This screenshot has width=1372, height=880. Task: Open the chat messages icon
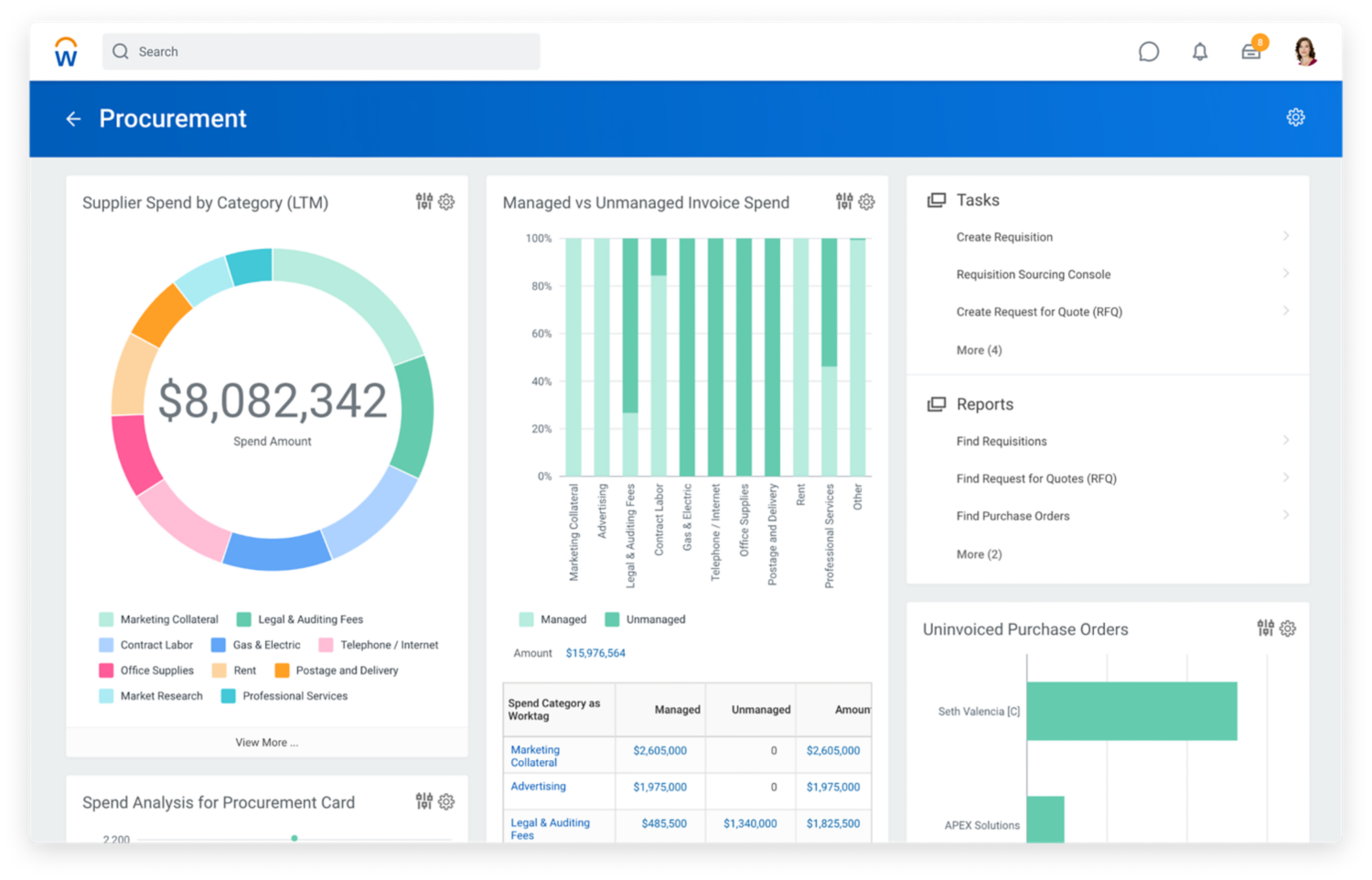click(x=1148, y=52)
